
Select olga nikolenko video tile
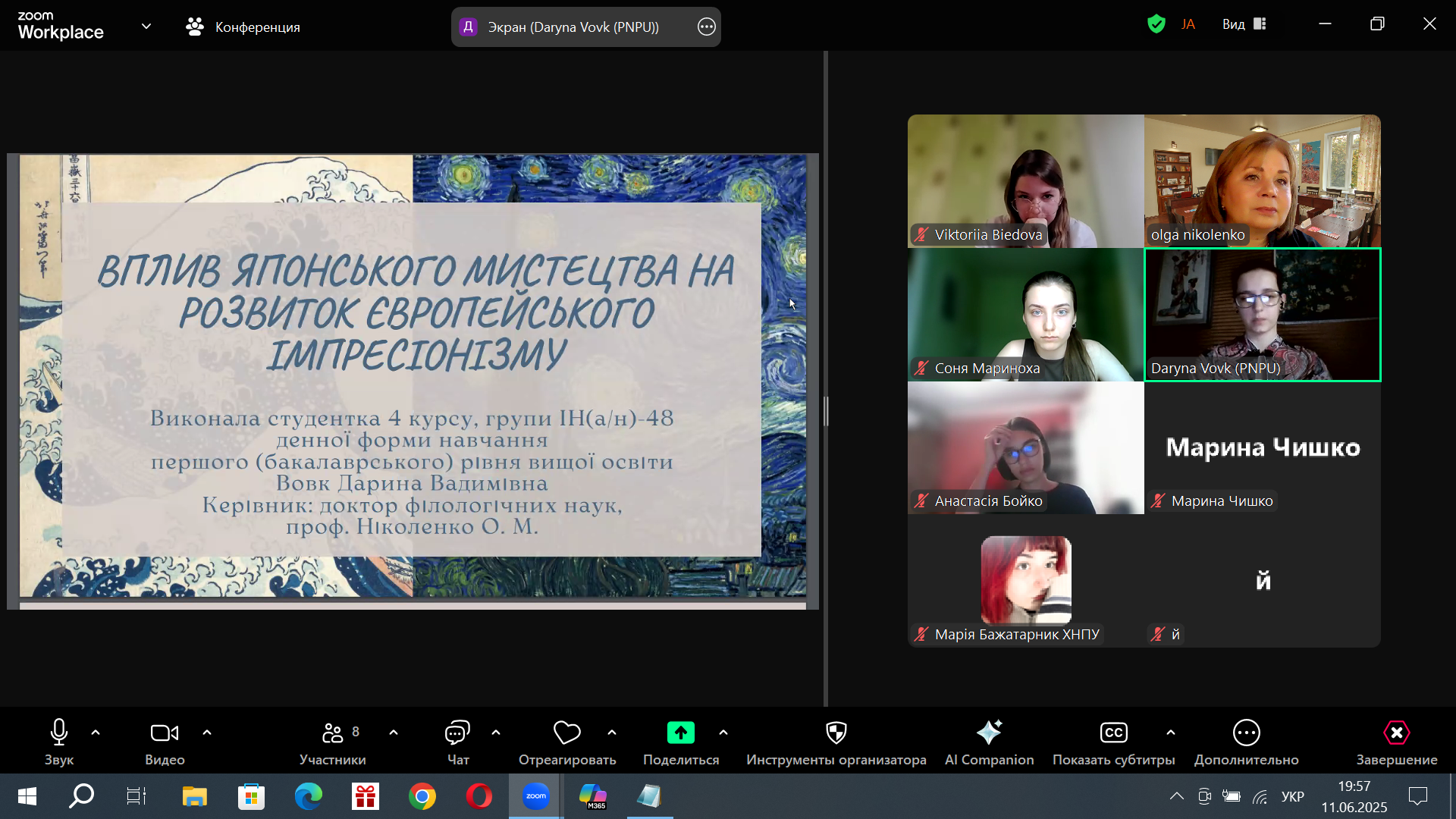click(x=1262, y=181)
